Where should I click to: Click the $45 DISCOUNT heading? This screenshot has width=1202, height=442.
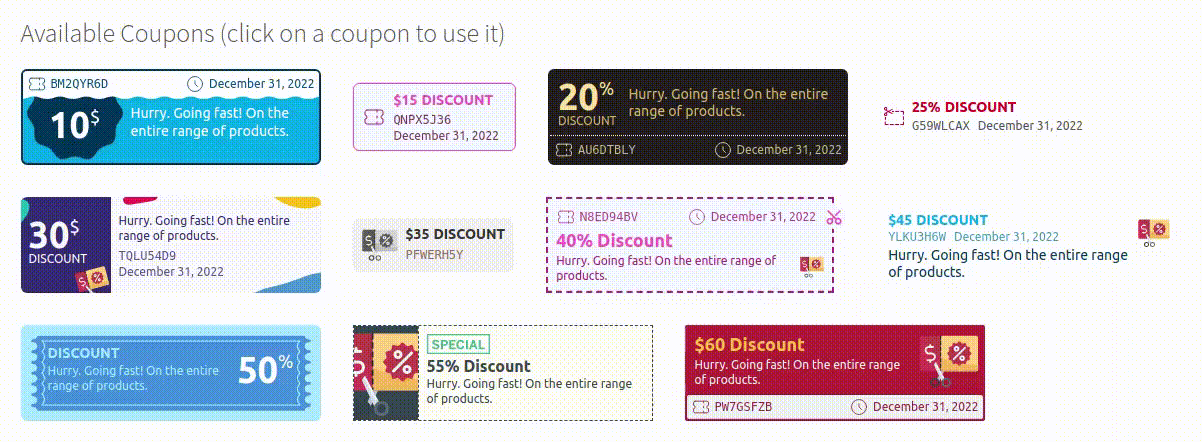[x=937, y=220]
